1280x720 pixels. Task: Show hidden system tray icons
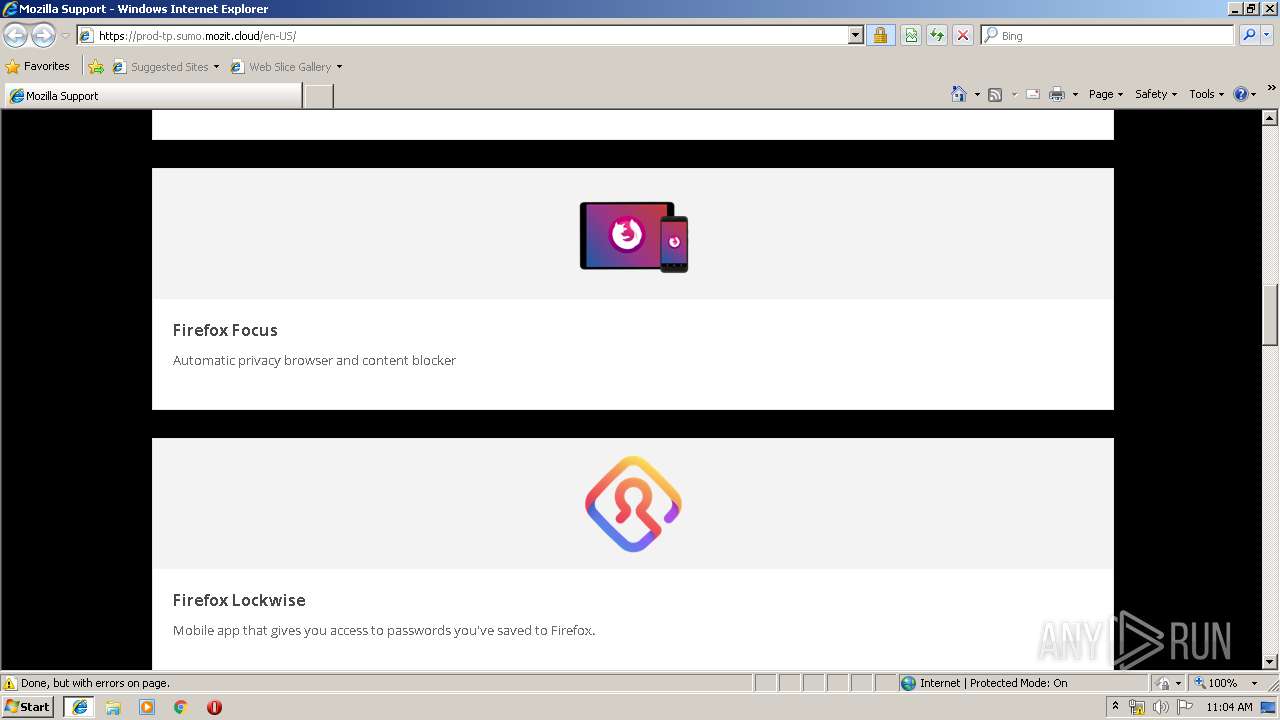pos(1115,707)
